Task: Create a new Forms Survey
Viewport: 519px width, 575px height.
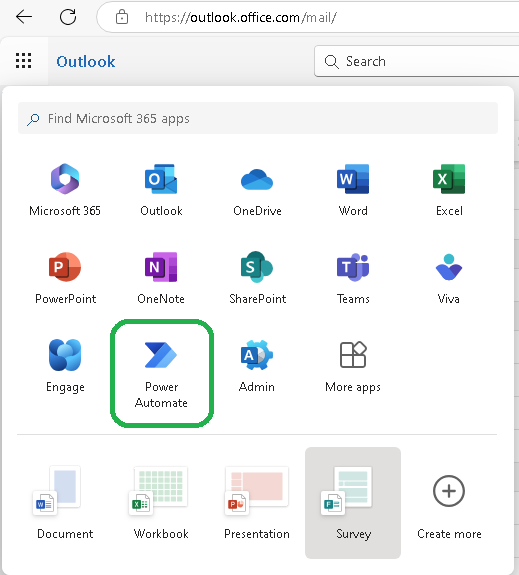Action: 353,503
